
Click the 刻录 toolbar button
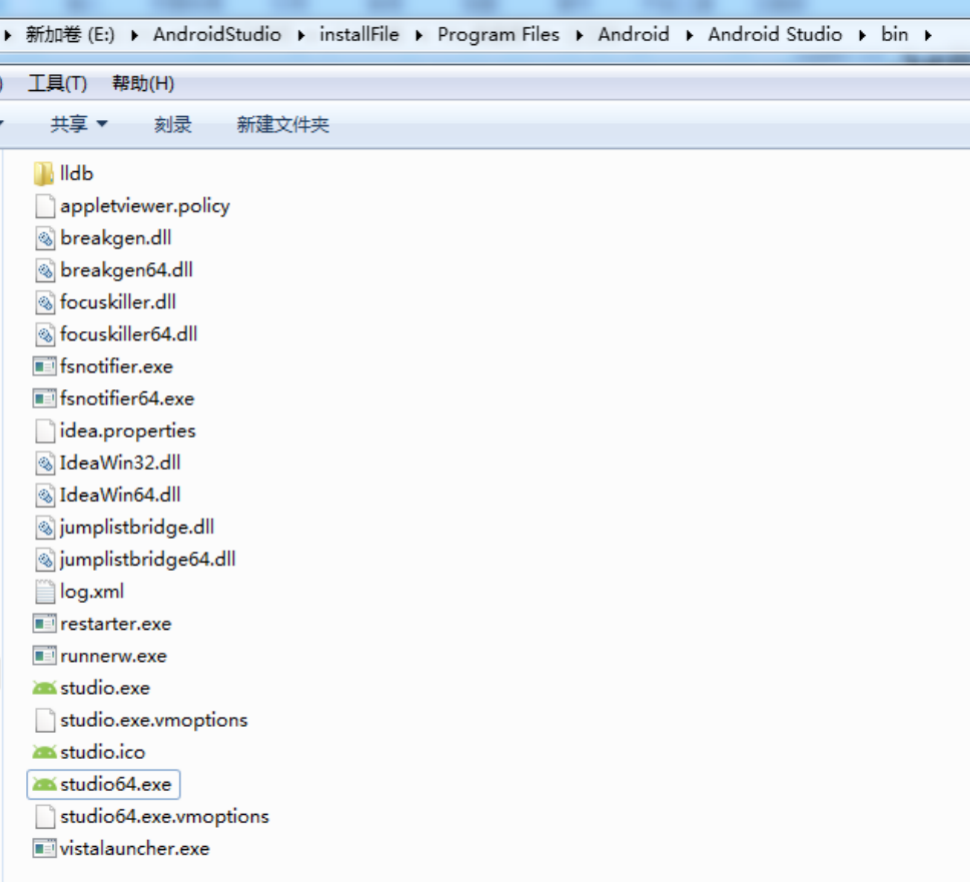(173, 124)
